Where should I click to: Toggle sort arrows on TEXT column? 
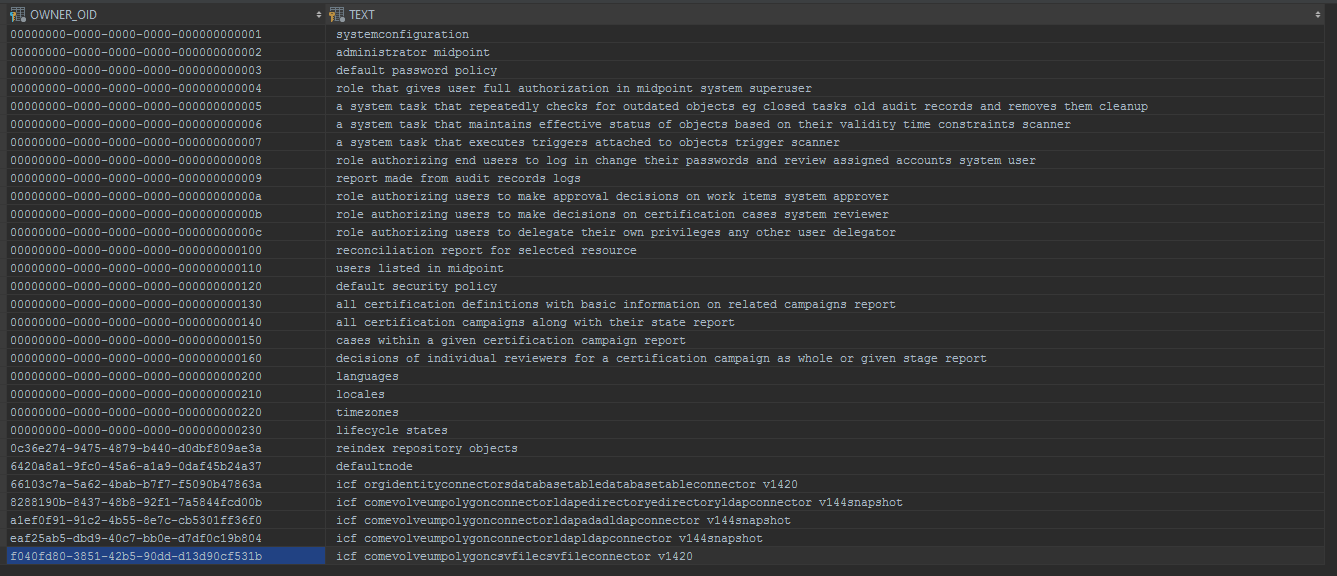(x=1318, y=14)
